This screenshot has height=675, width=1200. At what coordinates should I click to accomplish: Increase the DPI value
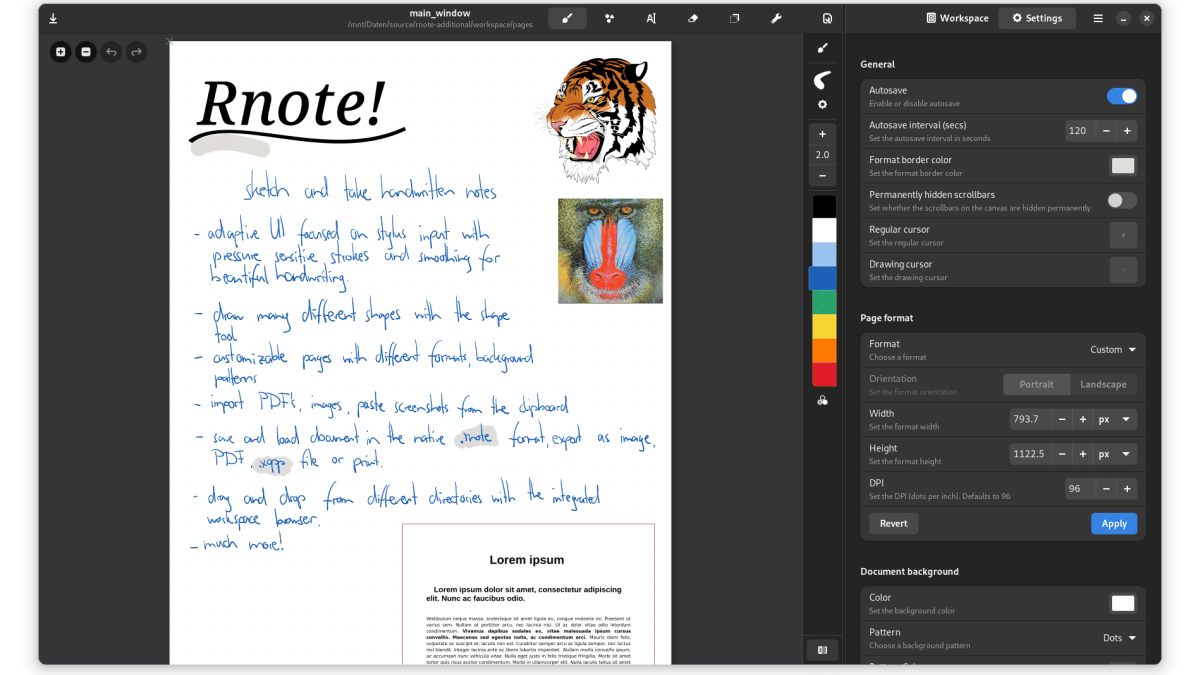click(x=1127, y=489)
